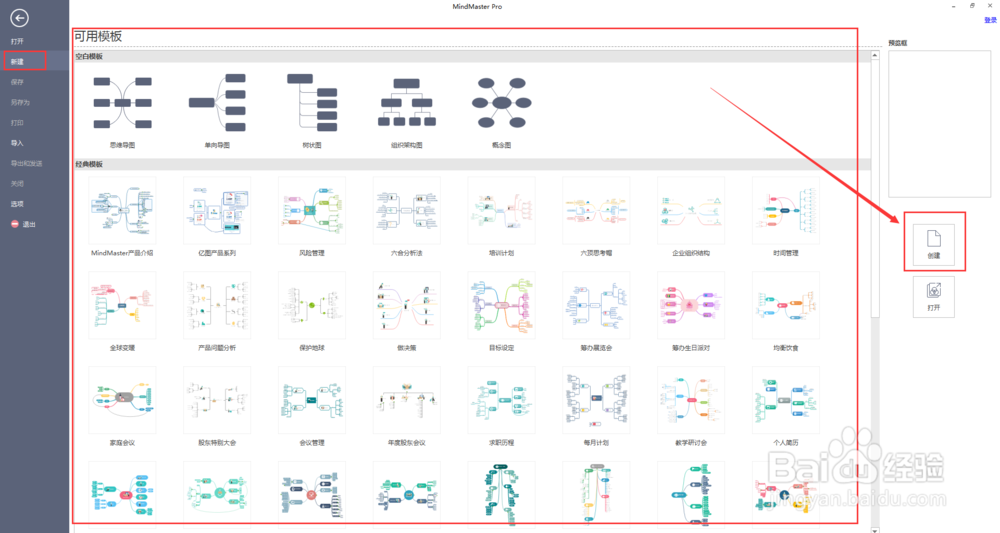The height and width of the screenshot is (533, 1000).
Task: Click the red 退出 exit icon
Action: pos(15,224)
